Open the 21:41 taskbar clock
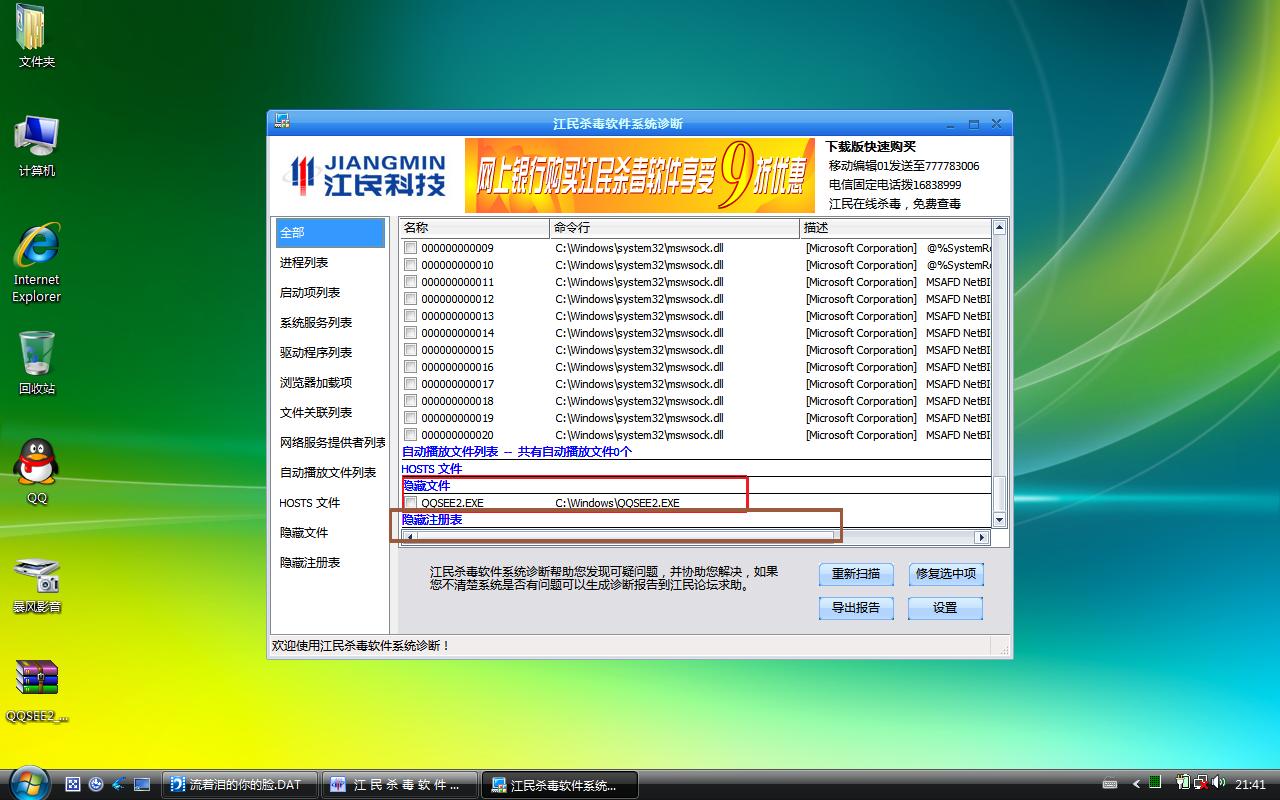 click(x=1250, y=785)
